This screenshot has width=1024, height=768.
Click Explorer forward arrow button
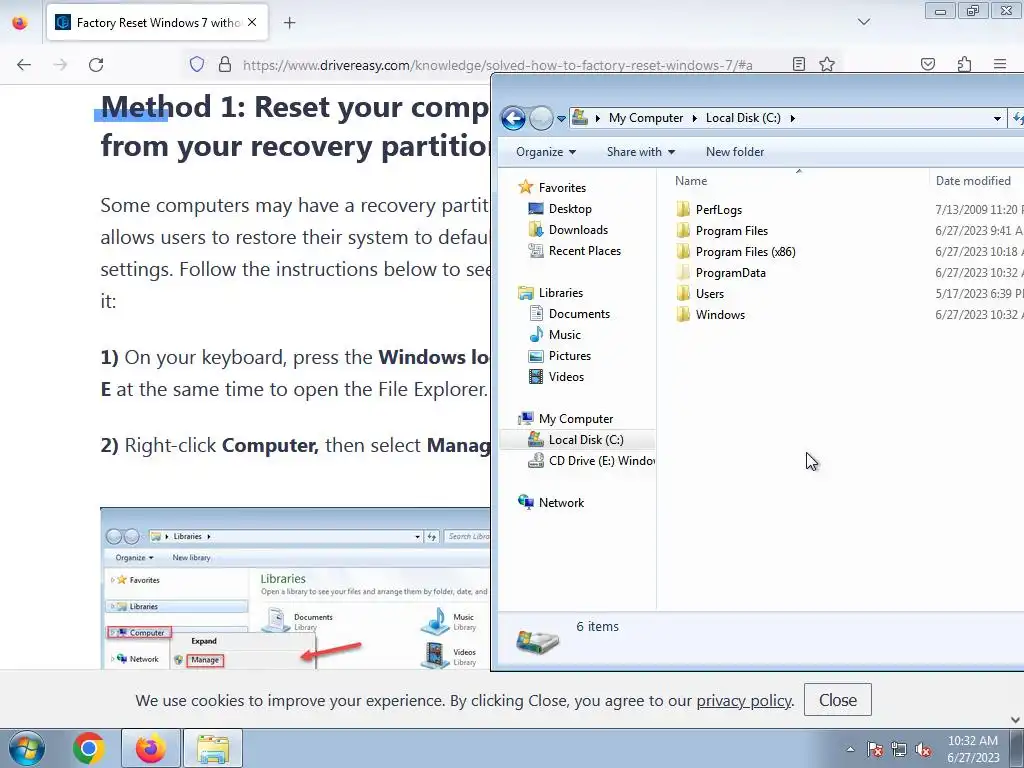541,118
